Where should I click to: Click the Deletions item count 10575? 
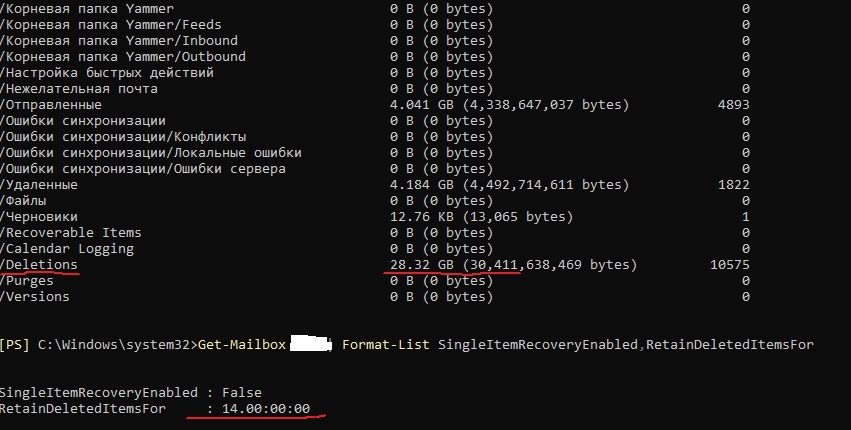click(x=729, y=265)
